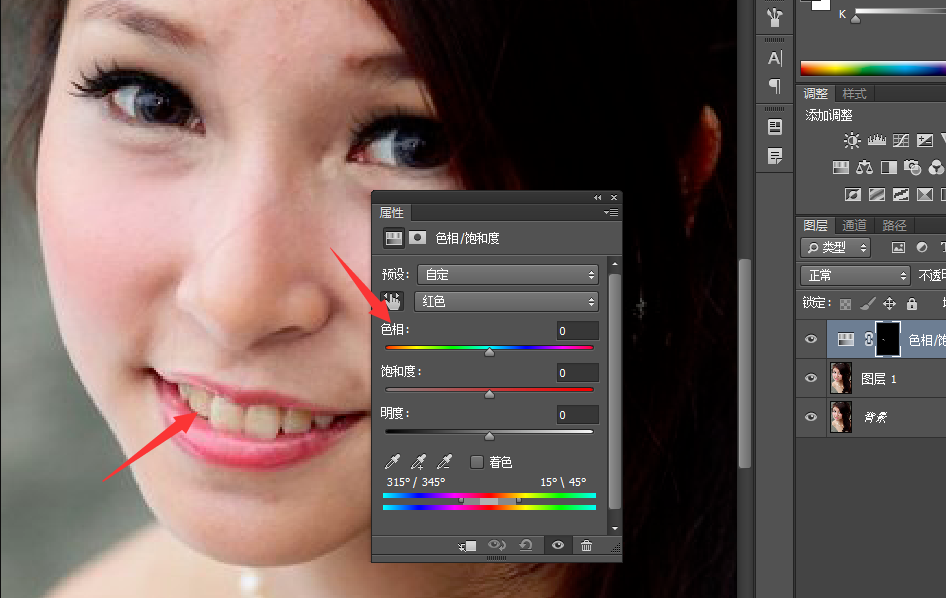This screenshot has width=946, height=598.
Task: Click the reset to defaults arrow icon
Action: [x=526, y=546]
